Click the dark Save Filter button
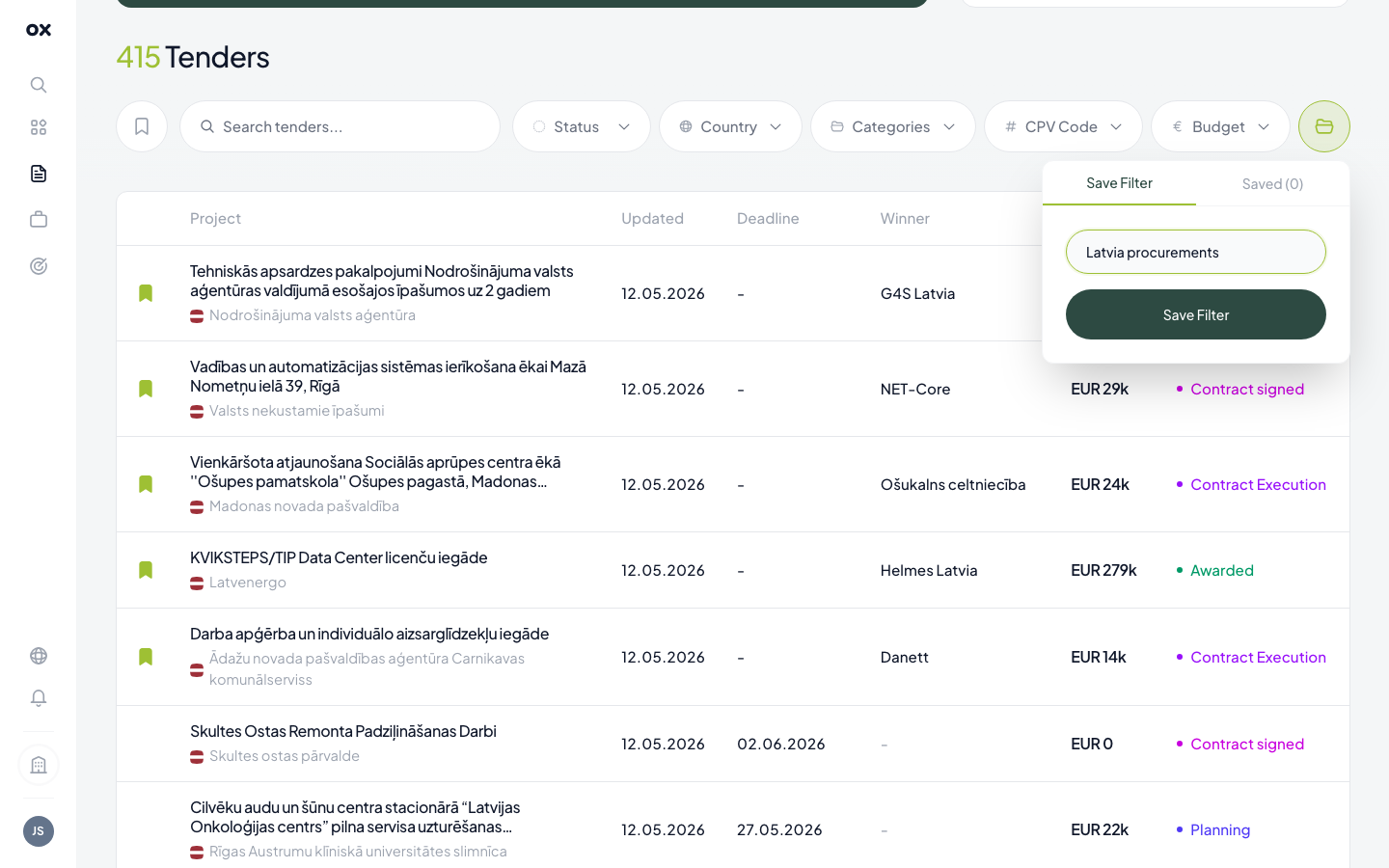1389x868 pixels. tap(1196, 314)
